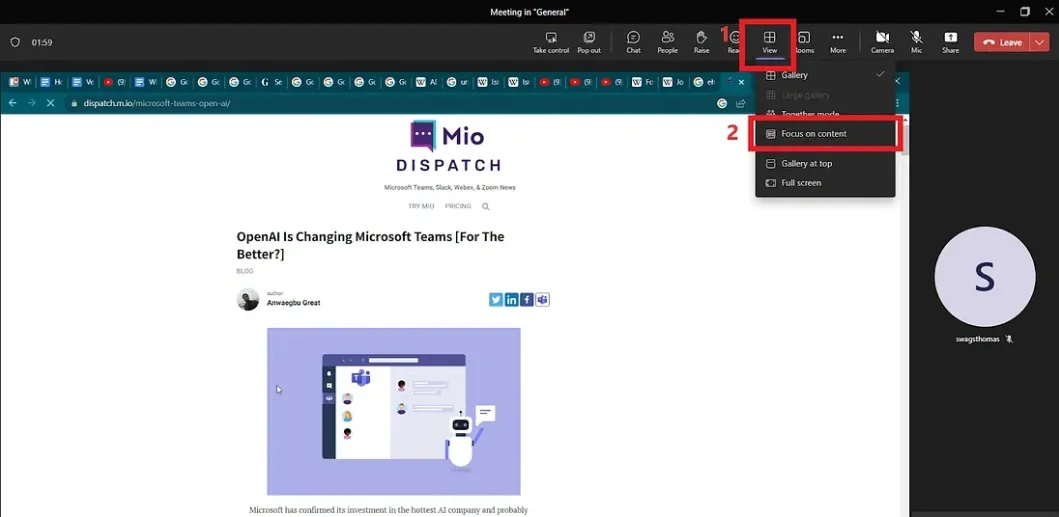
Task: Switch to Full screen mode
Action: coord(825,183)
